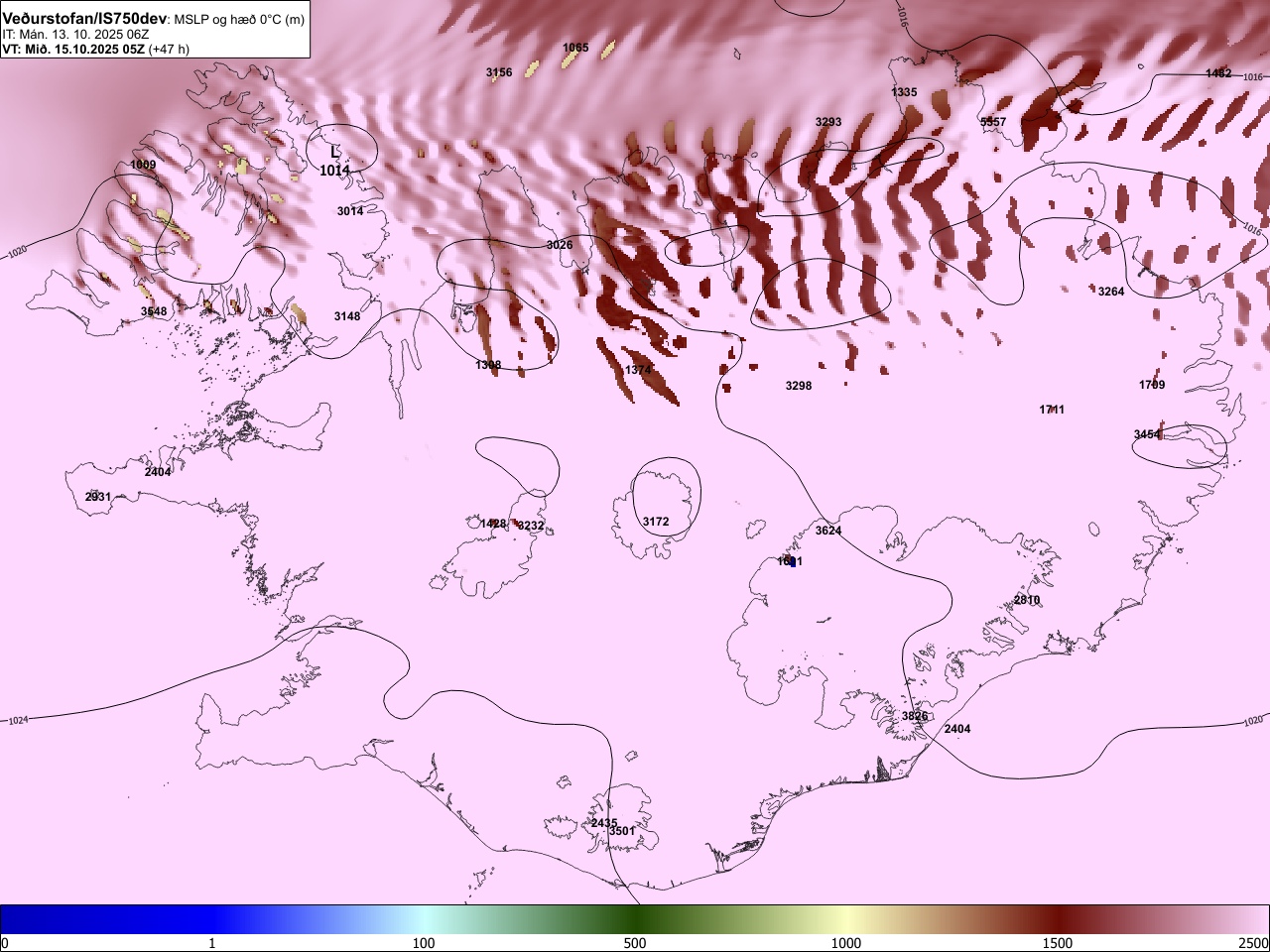Click the initial time 'IT: Mán. 13. 10. 2025 06Z'
This screenshot has height=952, width=1270.
[x=75, y=34]
